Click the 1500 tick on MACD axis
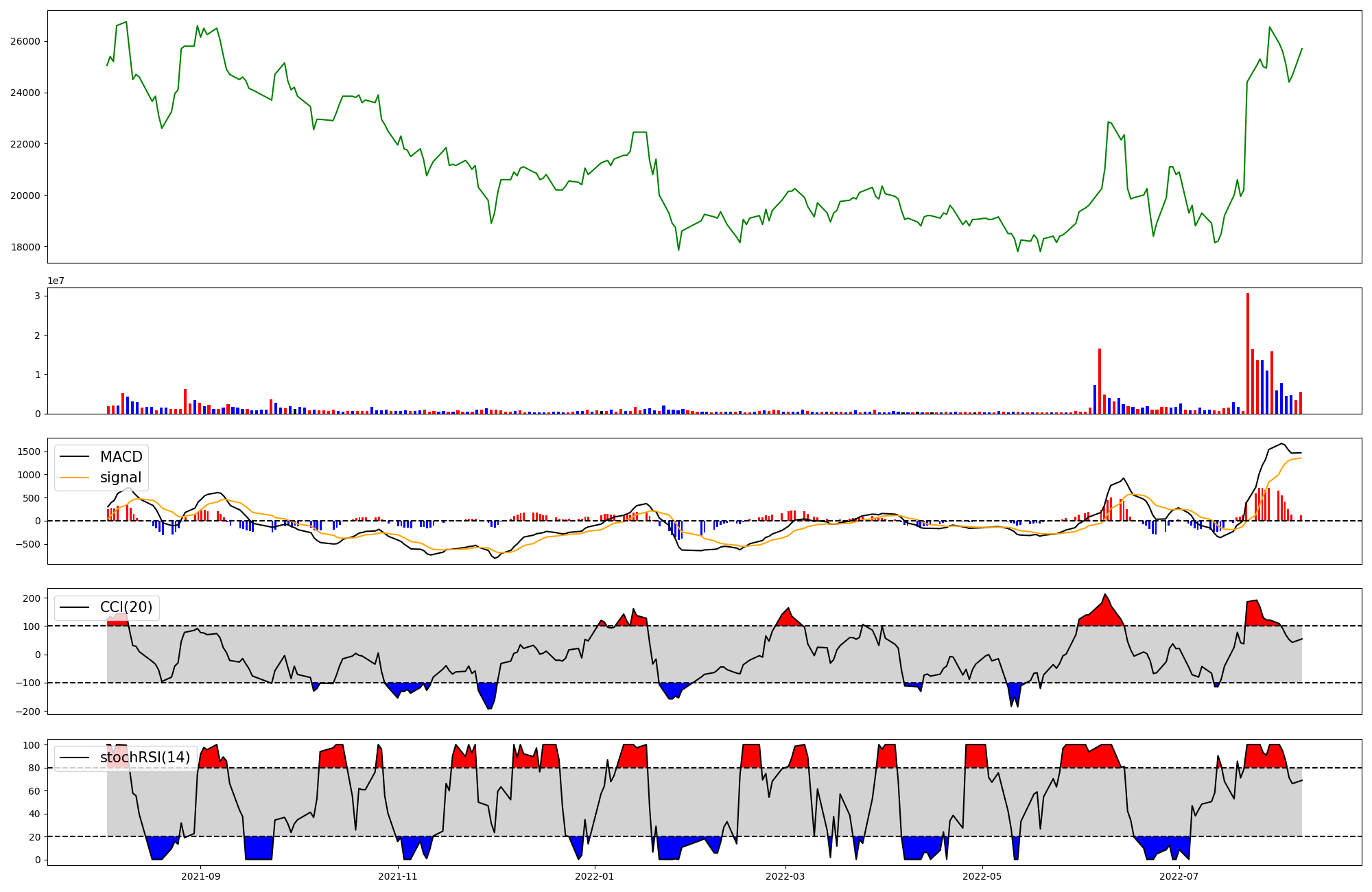1372x892 pixels. click(28, 451)
